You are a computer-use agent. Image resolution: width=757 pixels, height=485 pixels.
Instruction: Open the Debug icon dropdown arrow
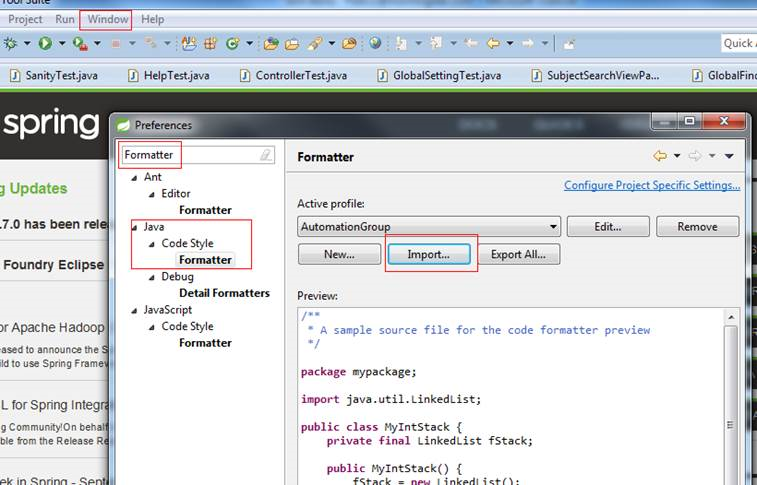[x=27, y=43]
